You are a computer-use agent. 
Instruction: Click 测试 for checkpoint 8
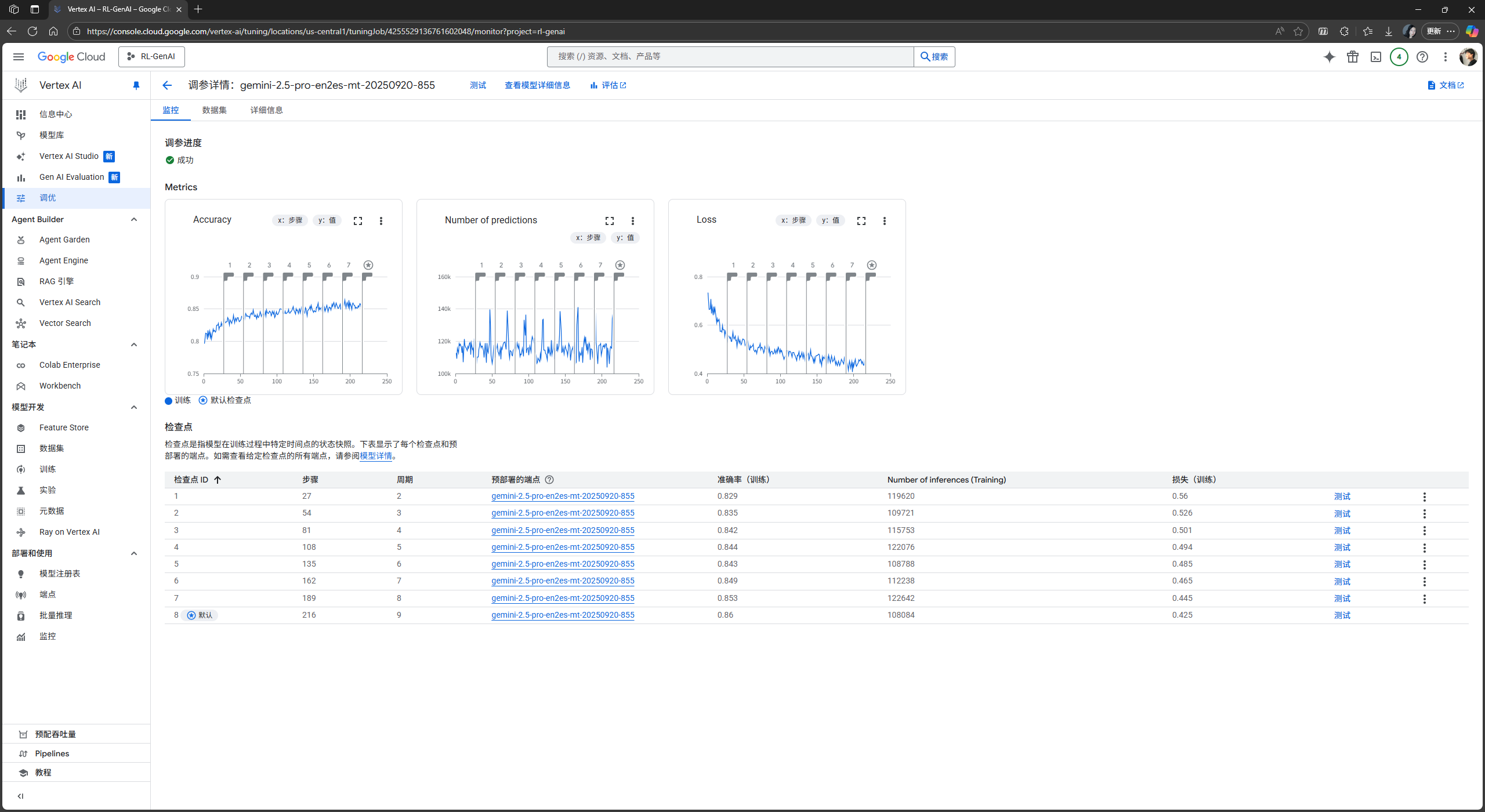tap(1342, 615)
